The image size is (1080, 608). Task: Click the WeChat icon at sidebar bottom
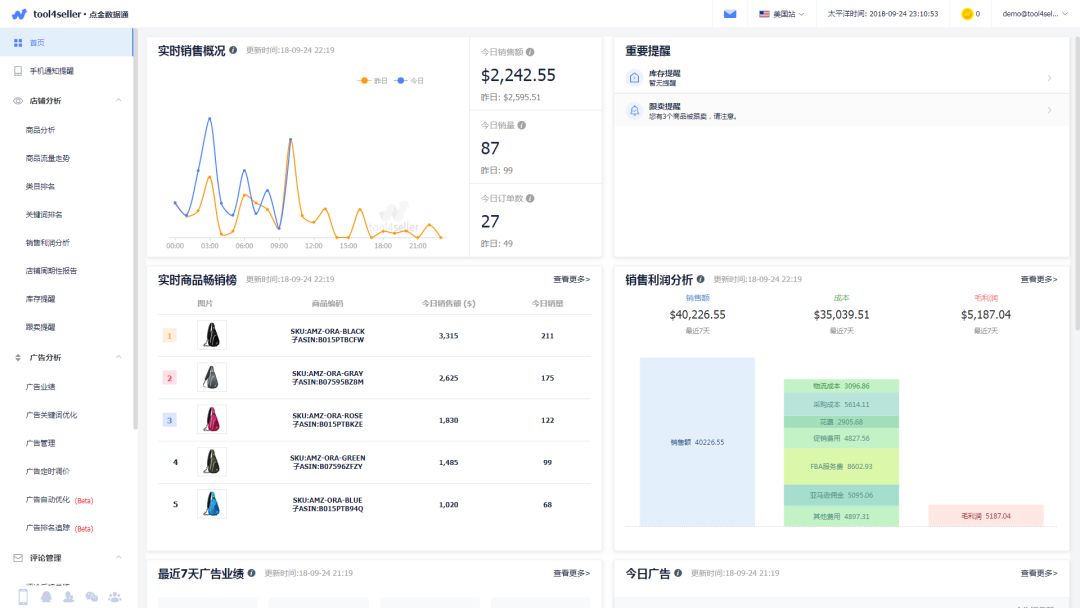coord(92,597)
